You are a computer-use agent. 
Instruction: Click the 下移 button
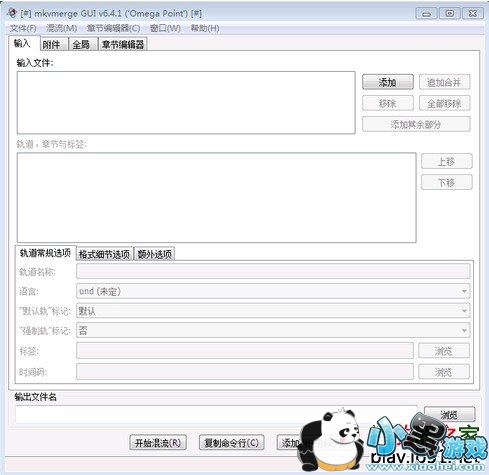pyautogui.click(x=447, y=182)
